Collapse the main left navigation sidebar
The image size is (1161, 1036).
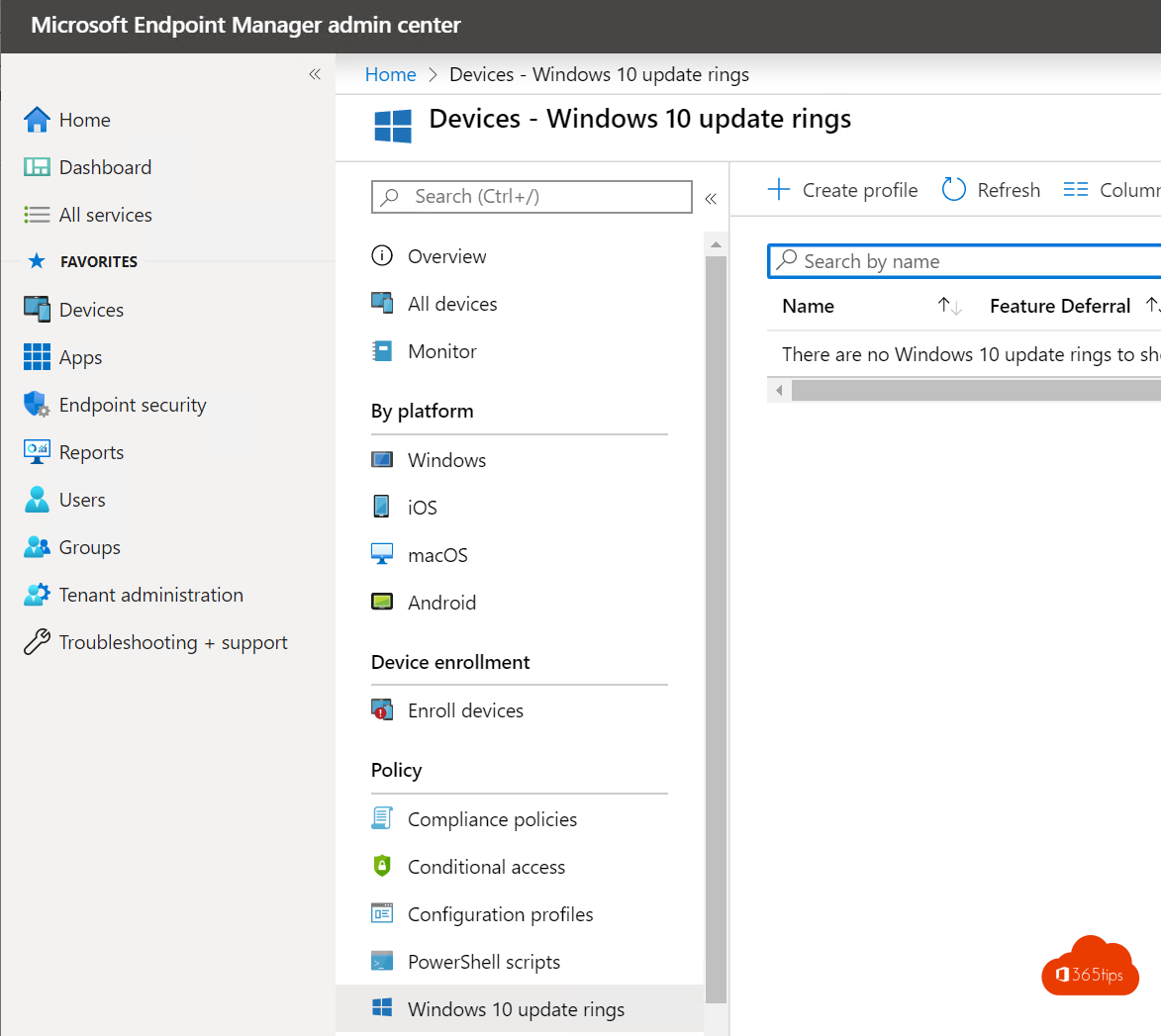[315, 74]
